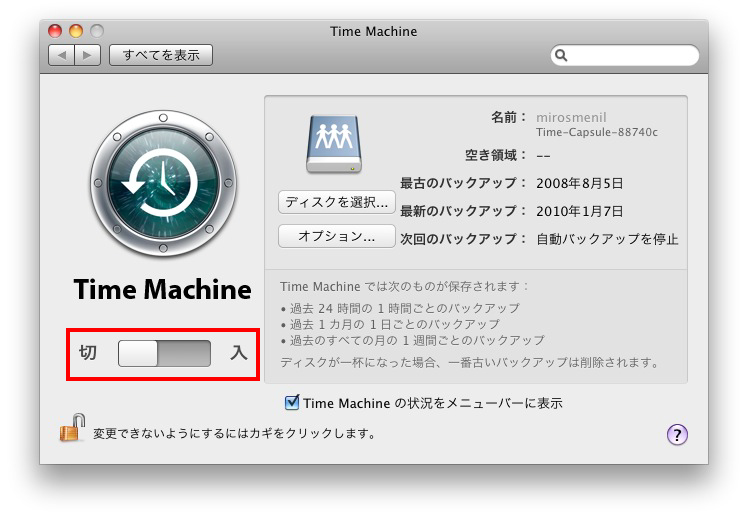Viewport: 748px width, 524px height.
Task: Uncheck Time Machine の状況をメニューバーに表示 checkbox
Action: coord(291,403)
